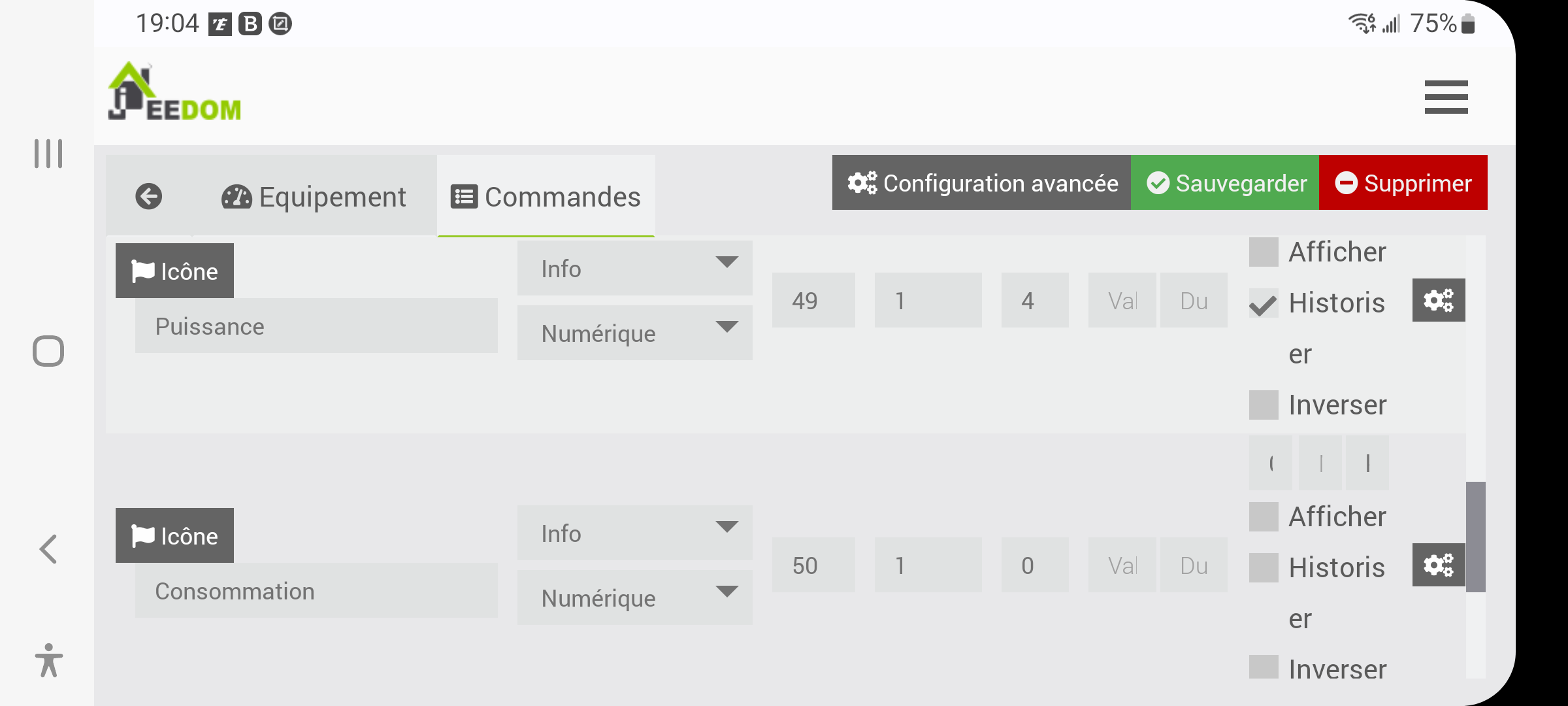Open the hamburger menu
This screenshot has height=706, width=1568.
coord(1446,97)
